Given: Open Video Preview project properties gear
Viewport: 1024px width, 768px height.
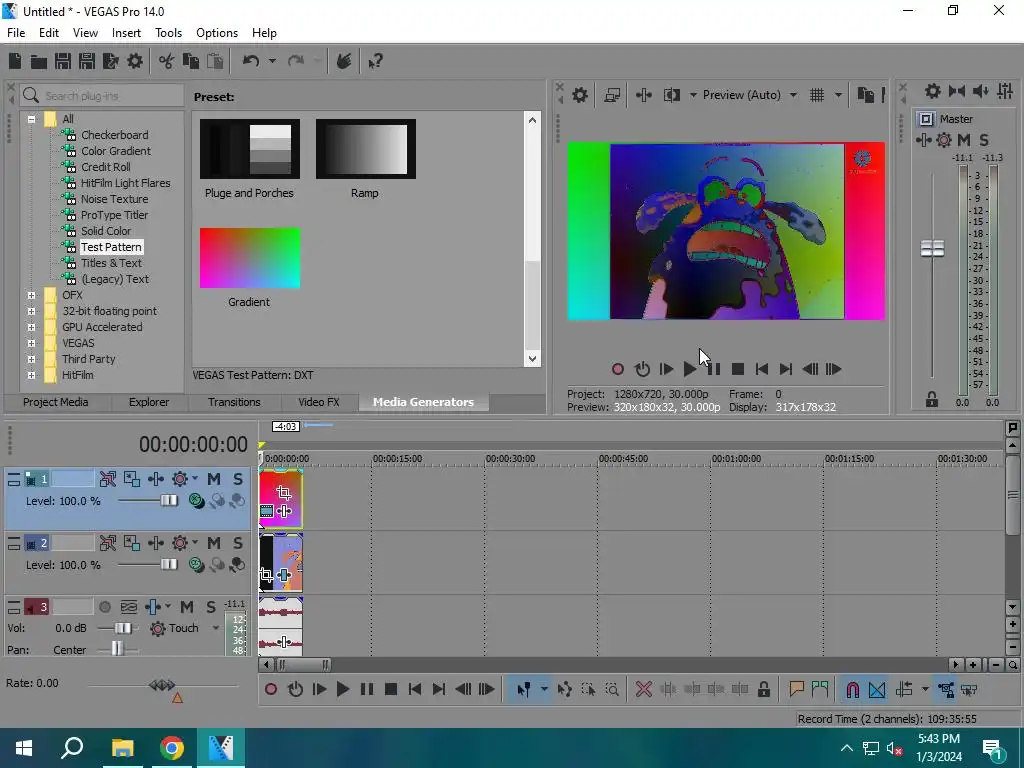Looking at the screenshot, I should 579,95.
